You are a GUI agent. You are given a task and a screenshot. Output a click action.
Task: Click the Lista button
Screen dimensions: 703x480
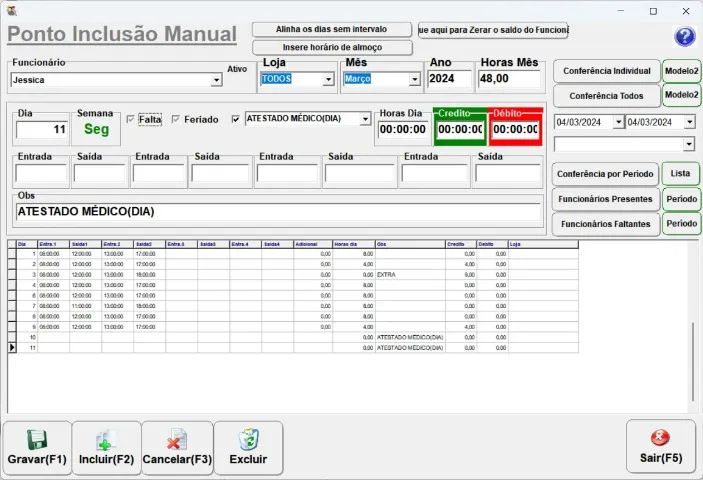click(681, 173)
